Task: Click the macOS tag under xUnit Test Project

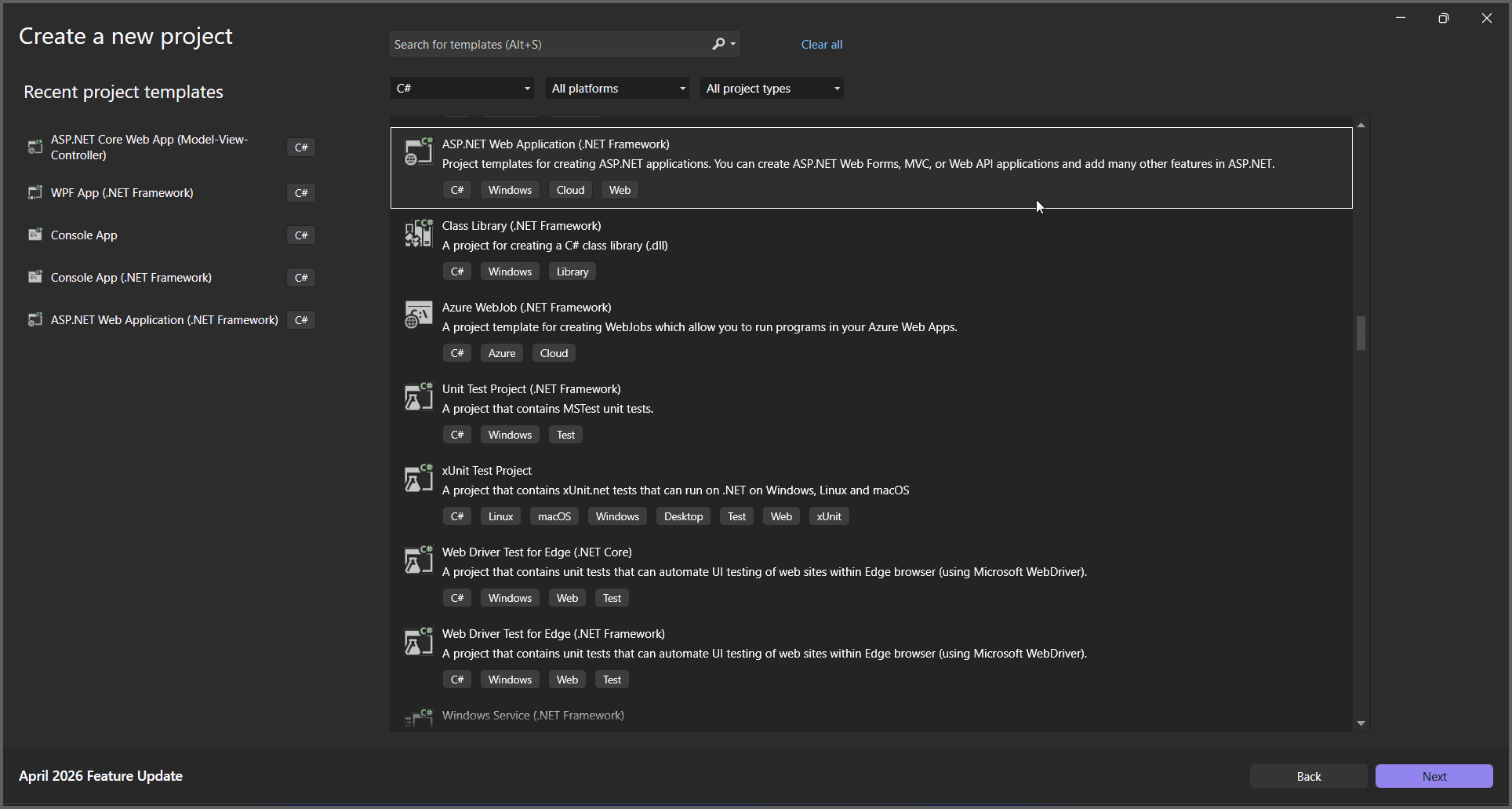Action: pos(554,516)
